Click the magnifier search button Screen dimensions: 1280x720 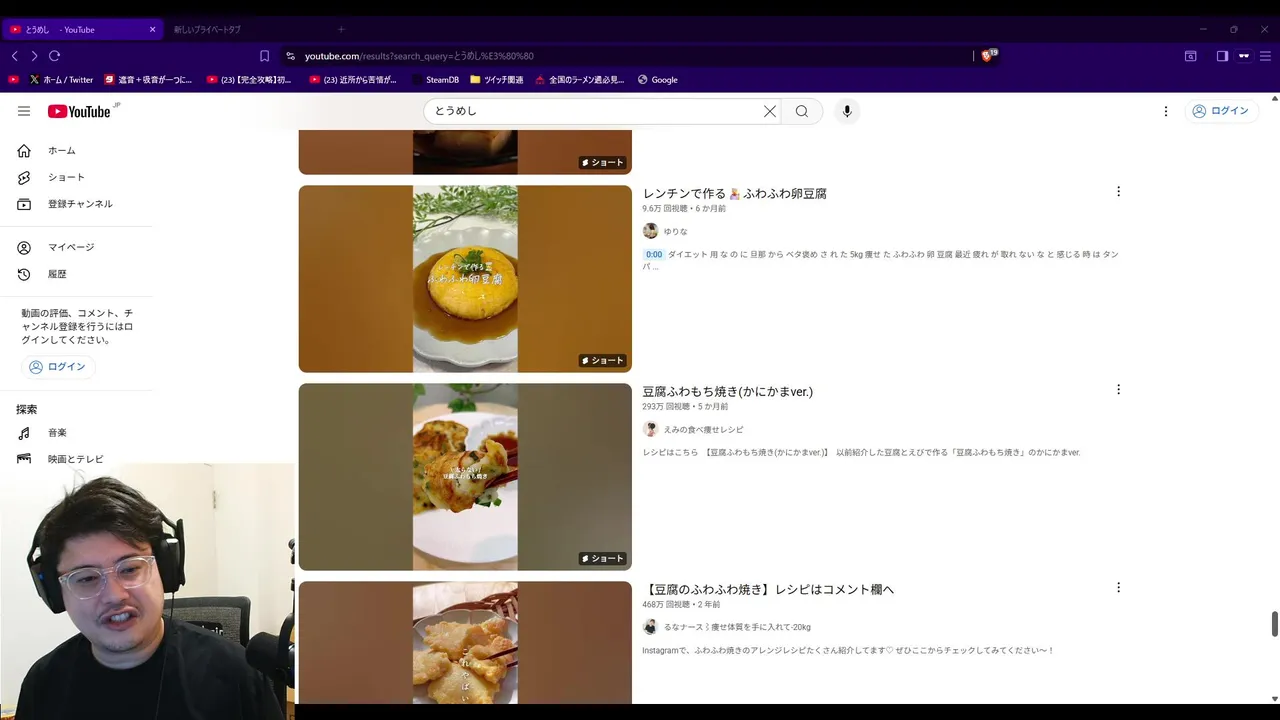click(x=802, y=111)
